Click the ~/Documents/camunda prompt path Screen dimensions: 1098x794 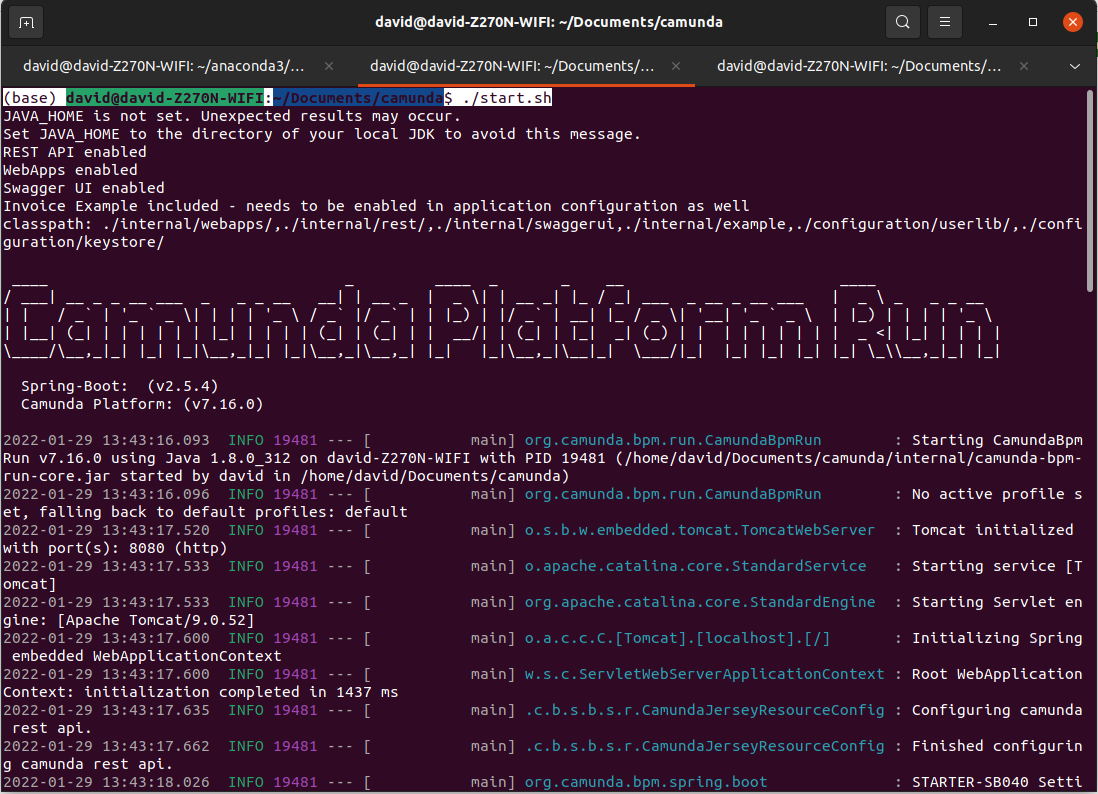[x=359, y=98]
